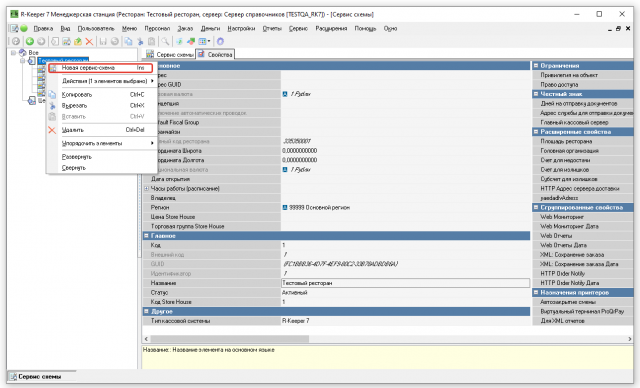Collapse the Все tree root node
This screenshot has height=388, width=640.
(x=13, y=53)
